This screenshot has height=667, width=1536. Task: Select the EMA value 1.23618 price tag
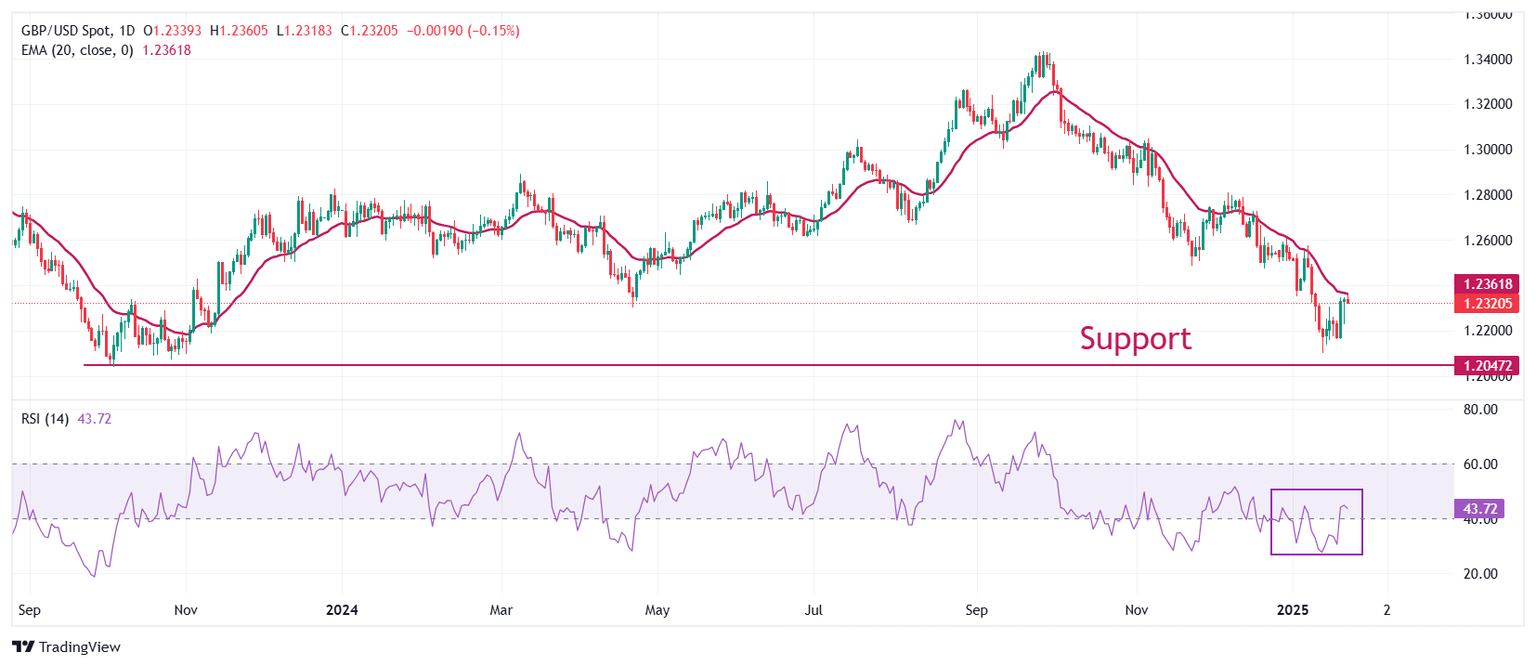click(1487, 284)
